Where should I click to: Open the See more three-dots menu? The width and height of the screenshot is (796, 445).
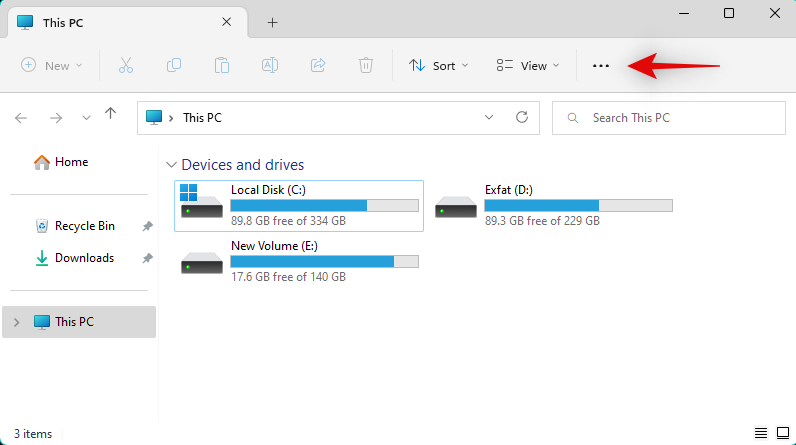tap(601, 65)
